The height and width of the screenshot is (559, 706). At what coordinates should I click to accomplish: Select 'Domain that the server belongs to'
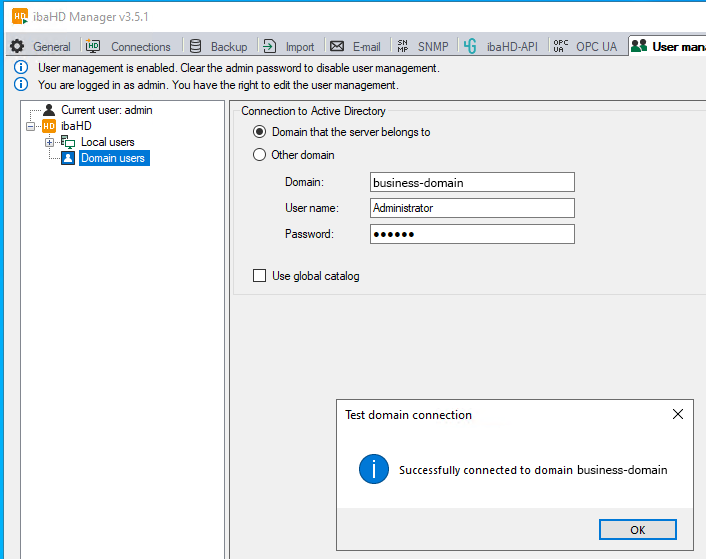pyautogui.click(x=260, y=132)
